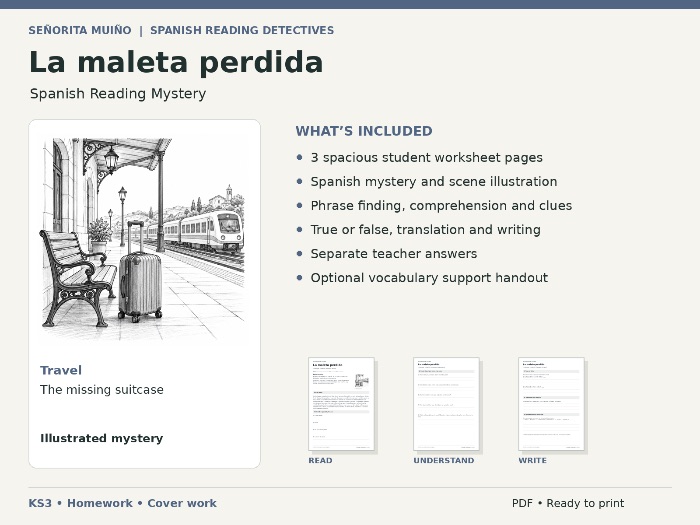The height and width of the screenshot is (525, 700).
Task: Click 'Phrase finding, comprehension and clues' bullet
Action: tap(441, 206)
